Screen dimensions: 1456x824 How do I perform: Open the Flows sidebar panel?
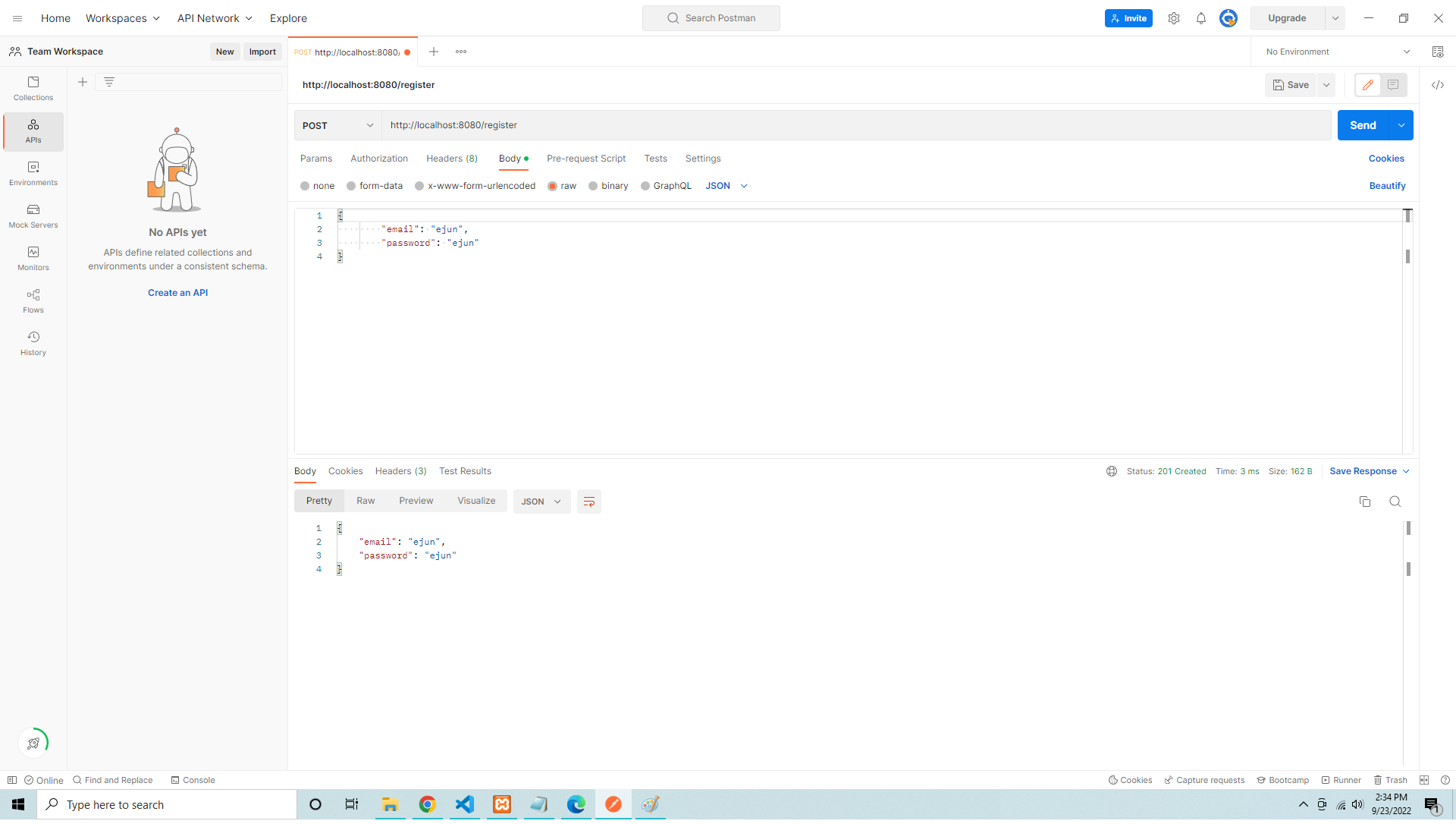[x=33, y=301]
